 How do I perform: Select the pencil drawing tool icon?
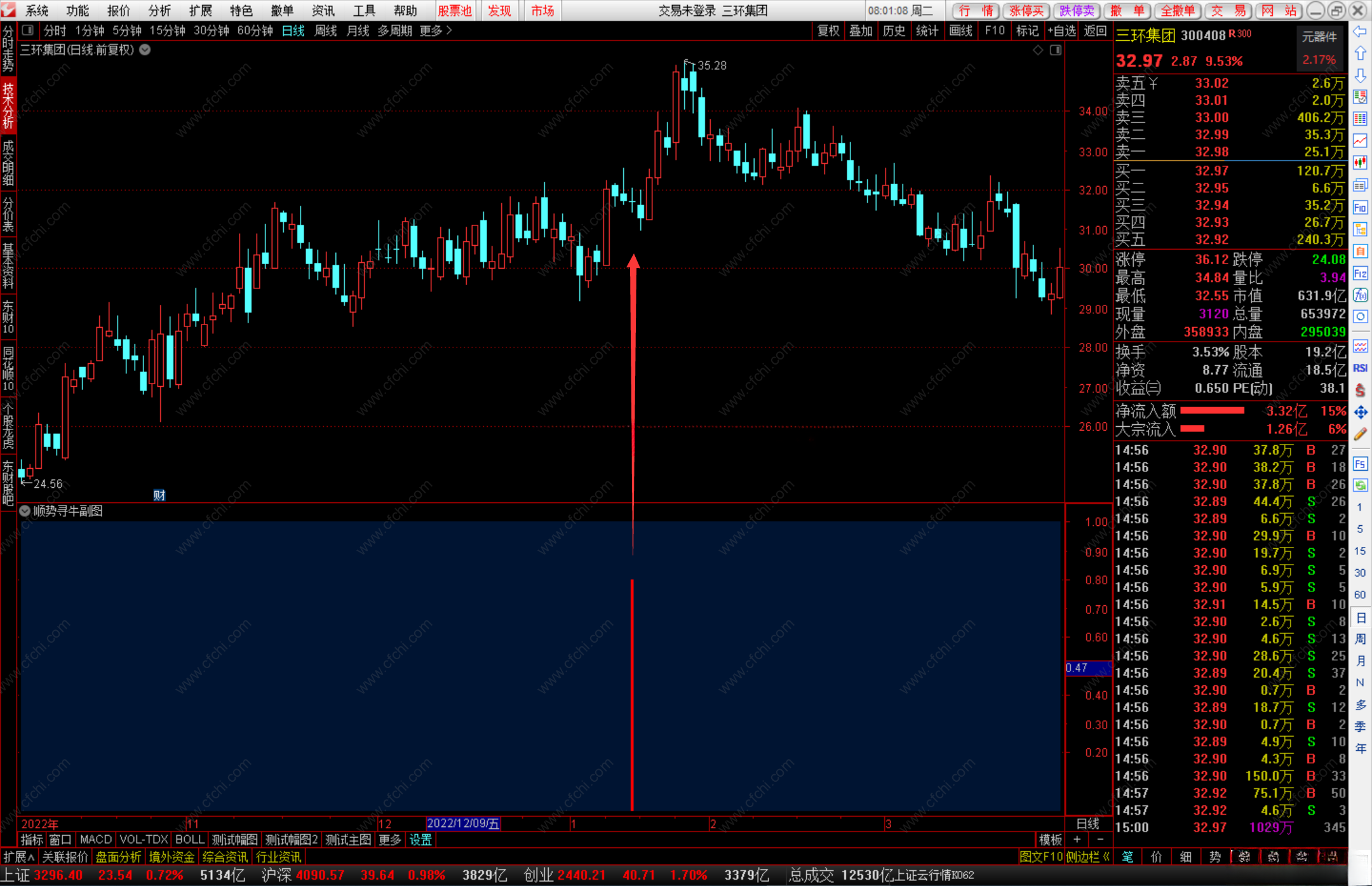pos(1360,434)
